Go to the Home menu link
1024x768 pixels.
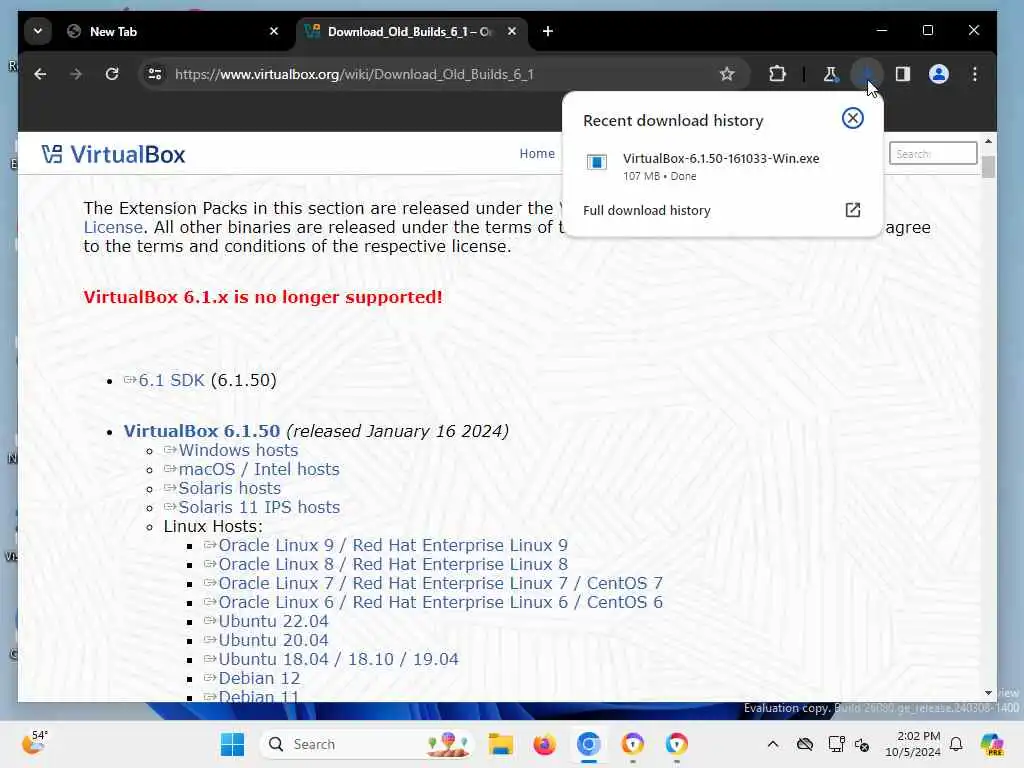click(537, 153)
